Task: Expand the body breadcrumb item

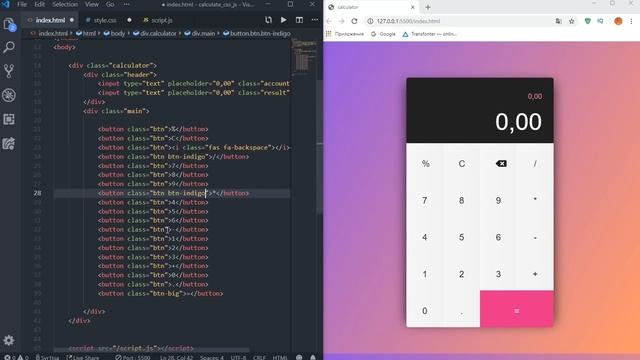Action: [x=114, y=33]
